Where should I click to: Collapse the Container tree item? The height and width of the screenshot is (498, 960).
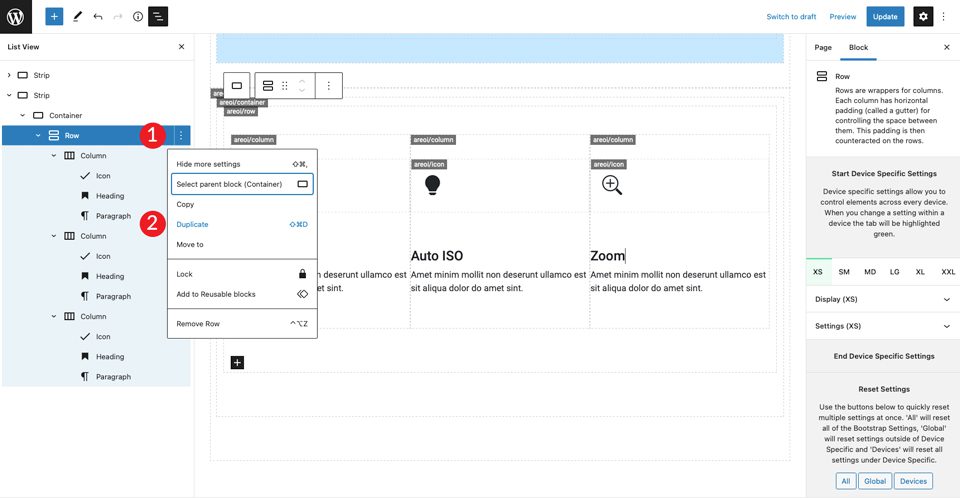pos(23,115)
